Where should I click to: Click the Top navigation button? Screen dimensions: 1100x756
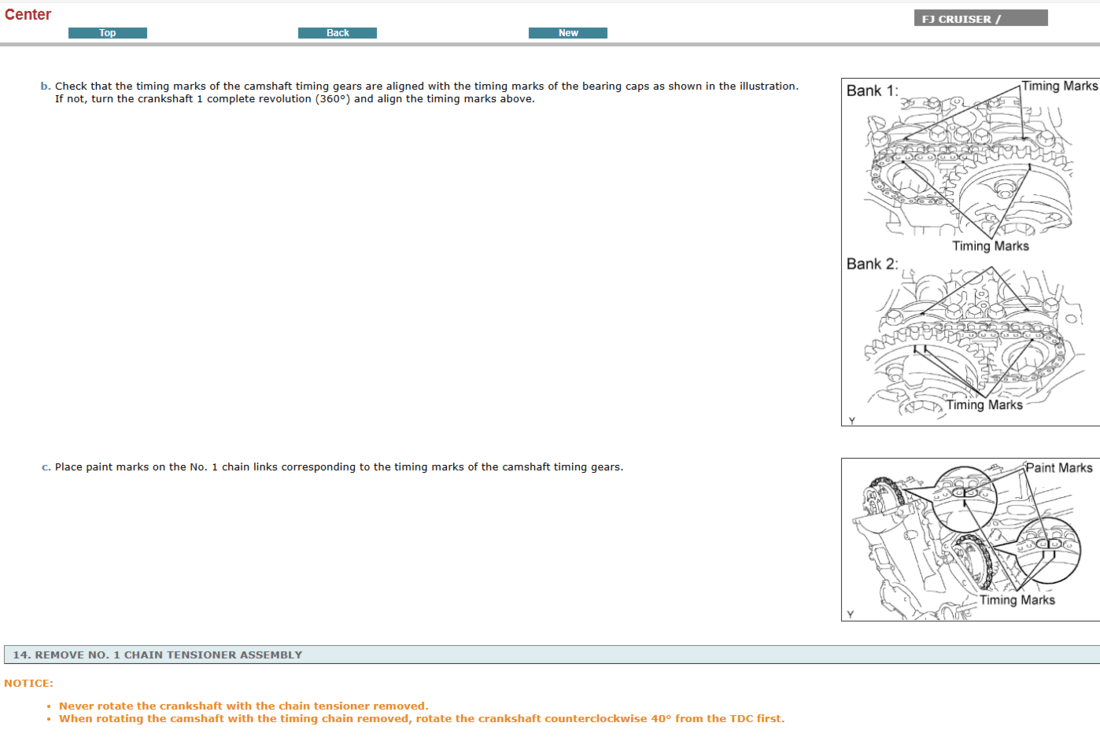pos(107,33)
